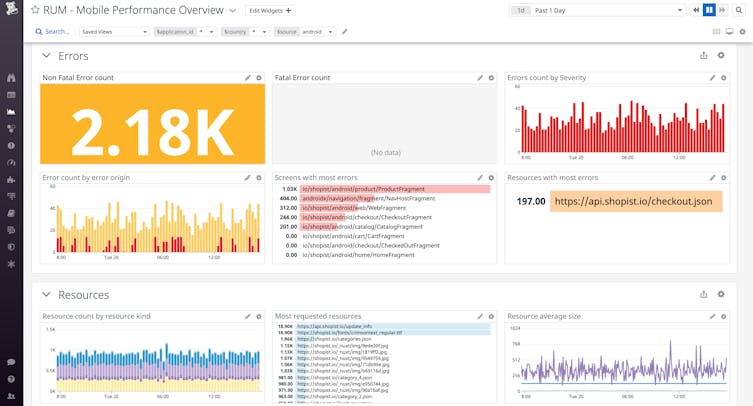Edit Resources with most errors widget

pos(712,178)
